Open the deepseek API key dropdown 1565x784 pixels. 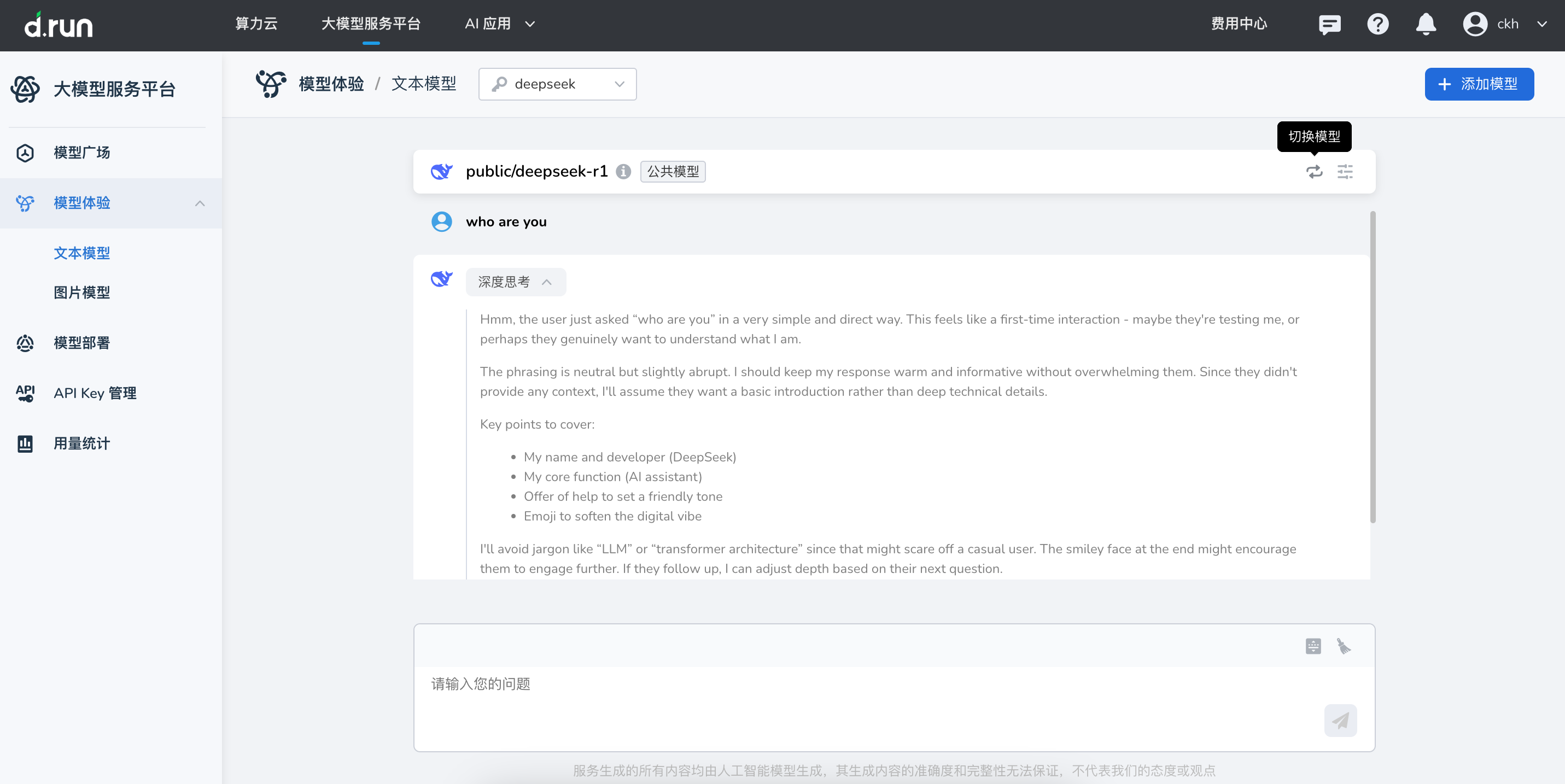click(557, 84)
